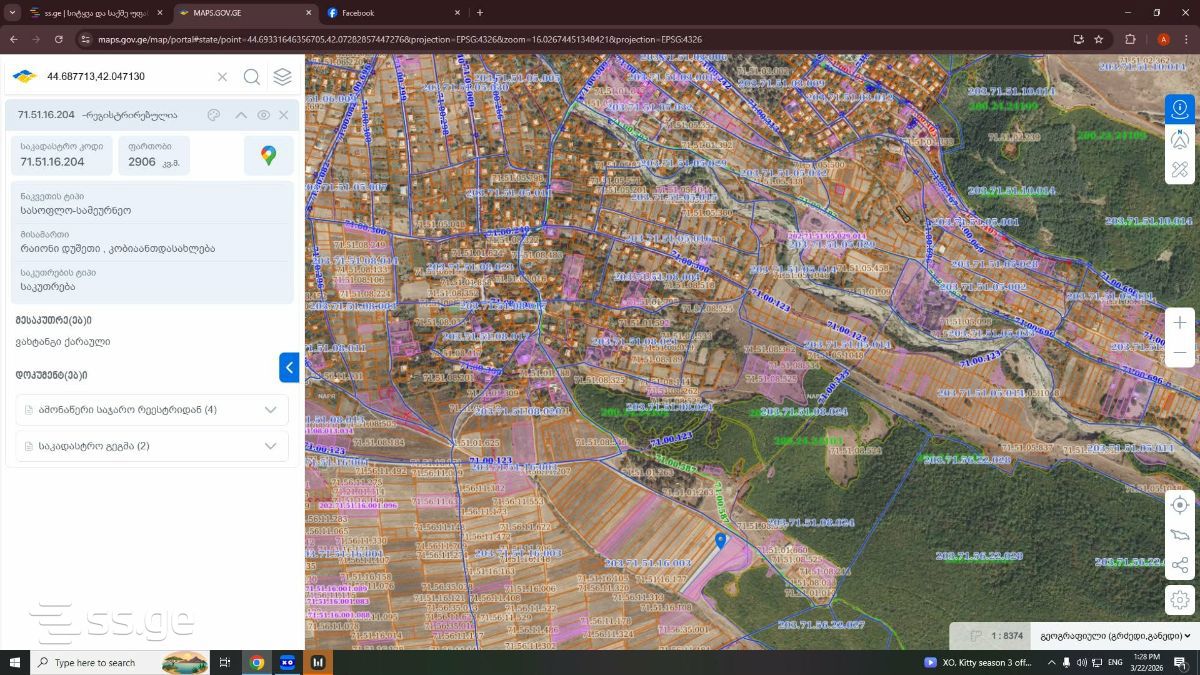
Task: Select the measurement tools icon
Action: (1180, 169)
